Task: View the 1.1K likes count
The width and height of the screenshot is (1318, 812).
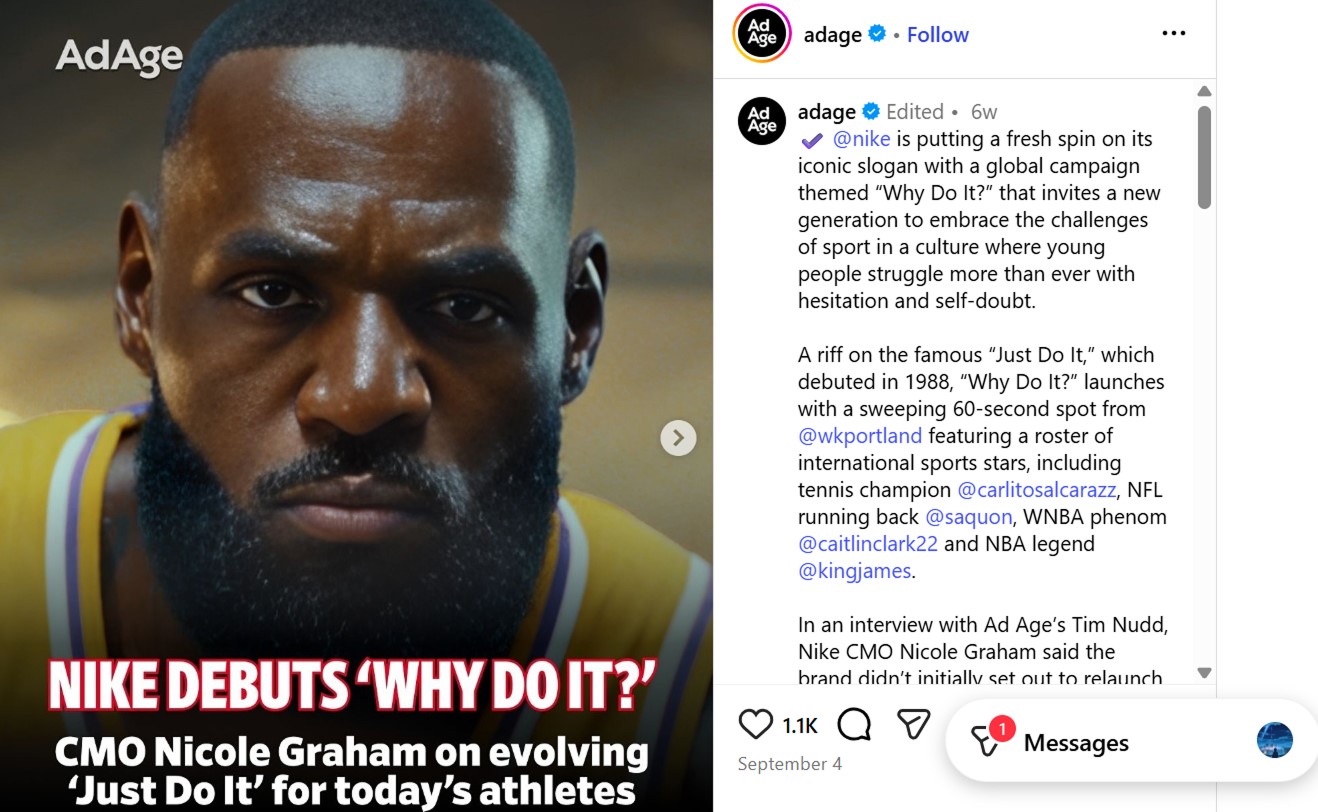Action: coord(800,726)
